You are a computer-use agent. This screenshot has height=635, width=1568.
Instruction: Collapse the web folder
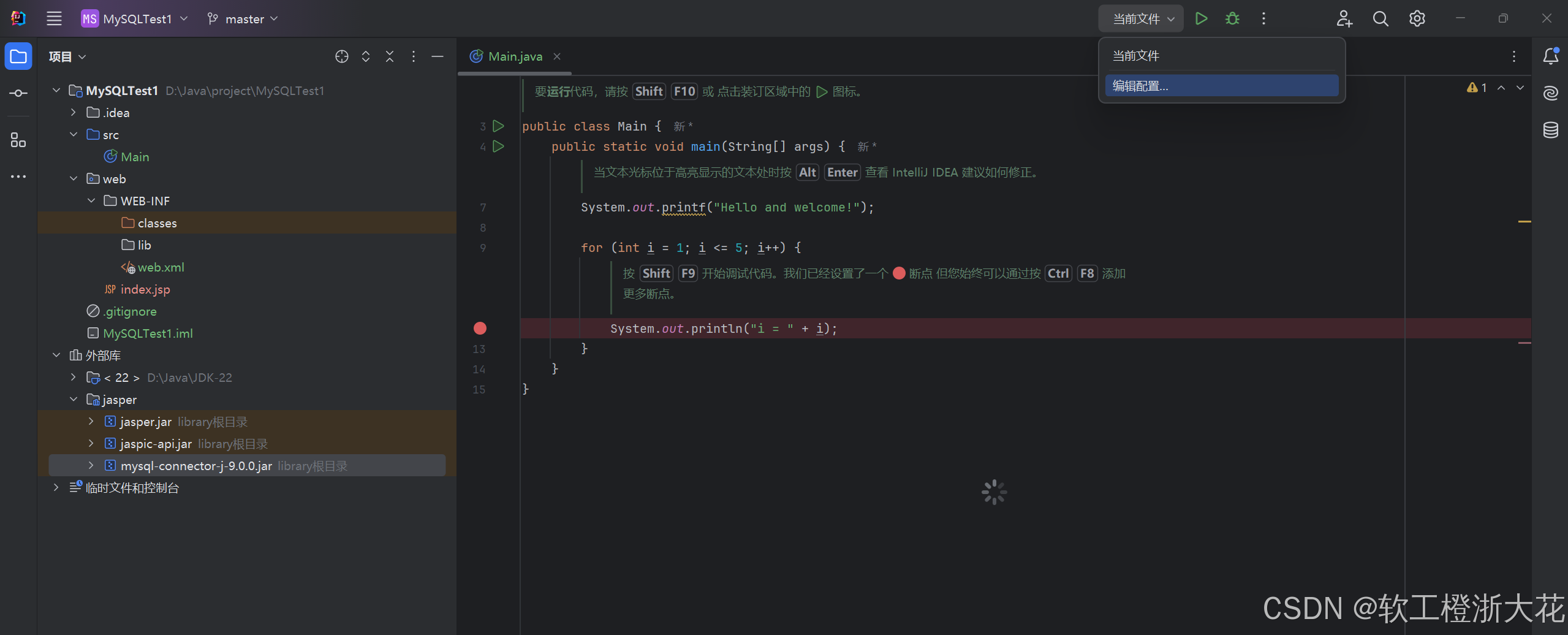pyautogui.click(x=74, y=179)
